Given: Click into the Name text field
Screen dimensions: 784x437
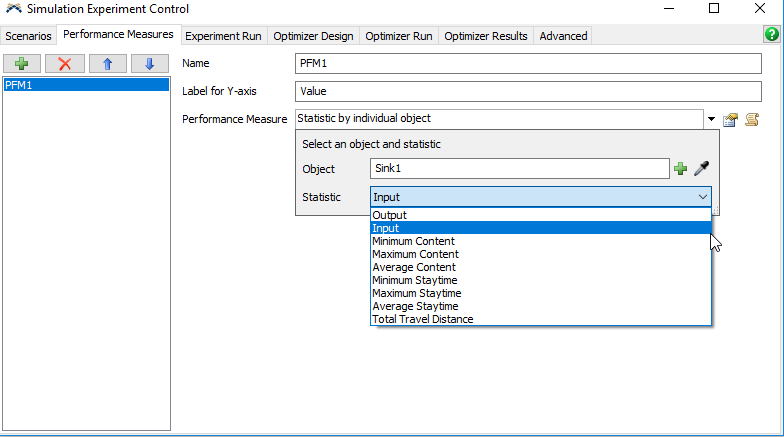Looking at the screenshot, I should tap(529, 64).
